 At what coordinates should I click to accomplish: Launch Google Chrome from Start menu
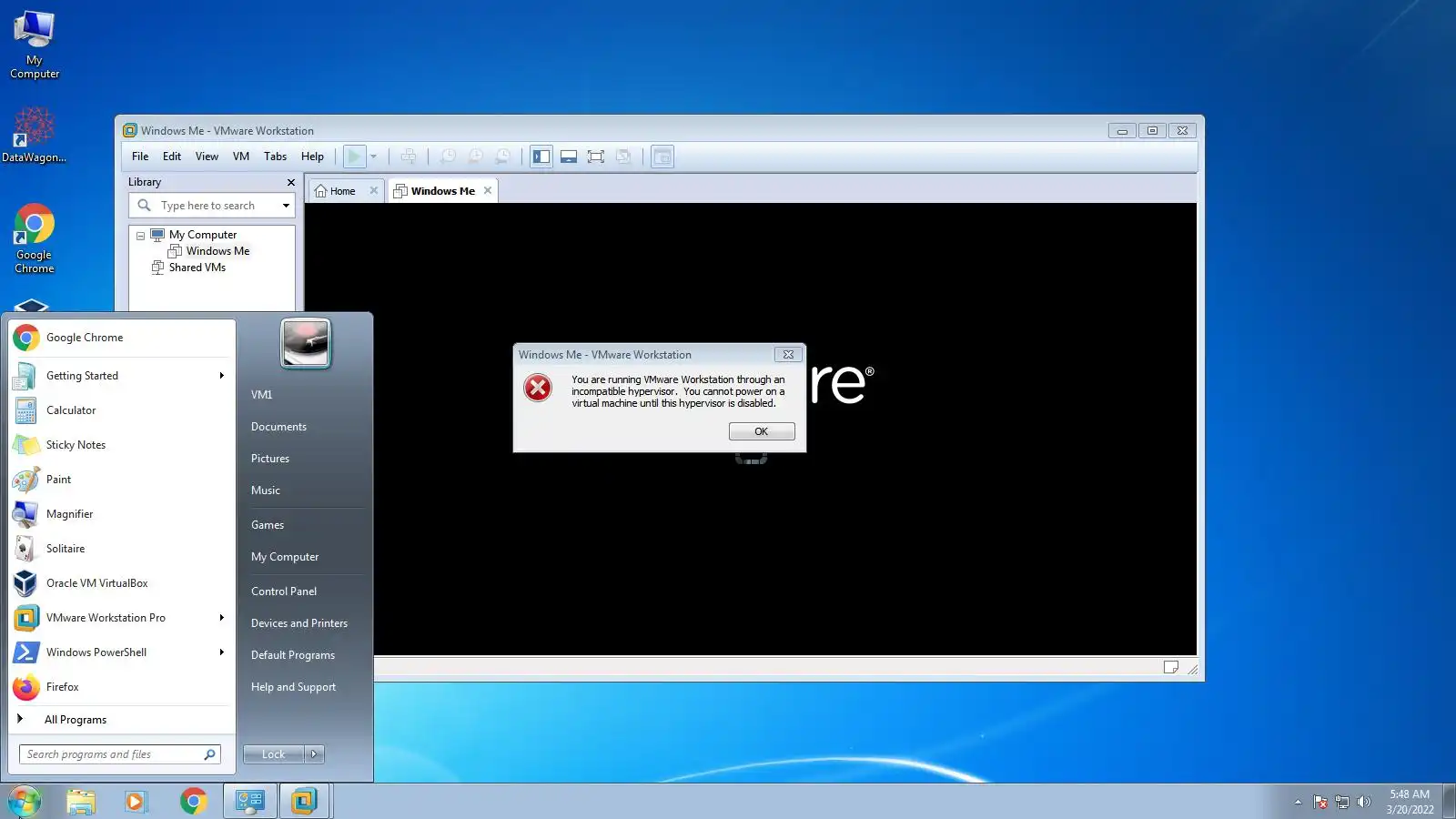pos(122,338)
